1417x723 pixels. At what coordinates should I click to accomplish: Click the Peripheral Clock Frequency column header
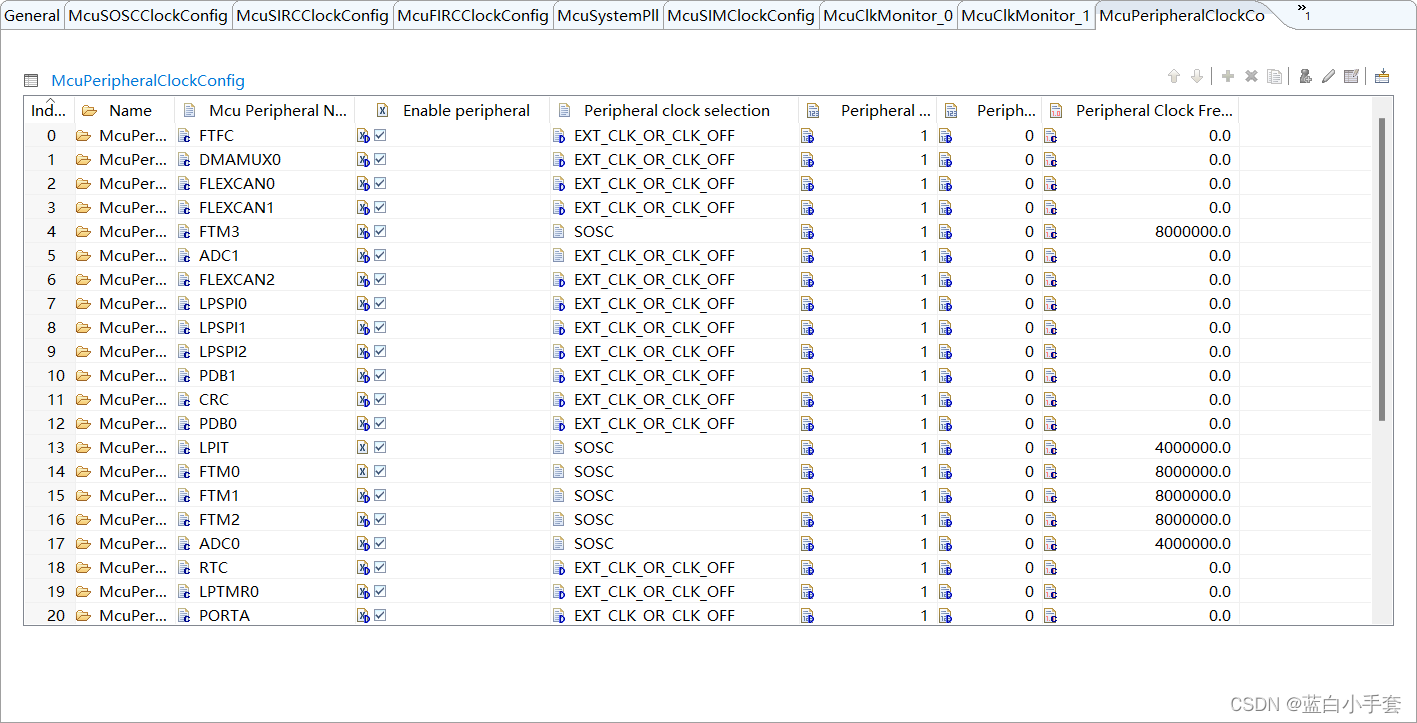point(1140,111)
